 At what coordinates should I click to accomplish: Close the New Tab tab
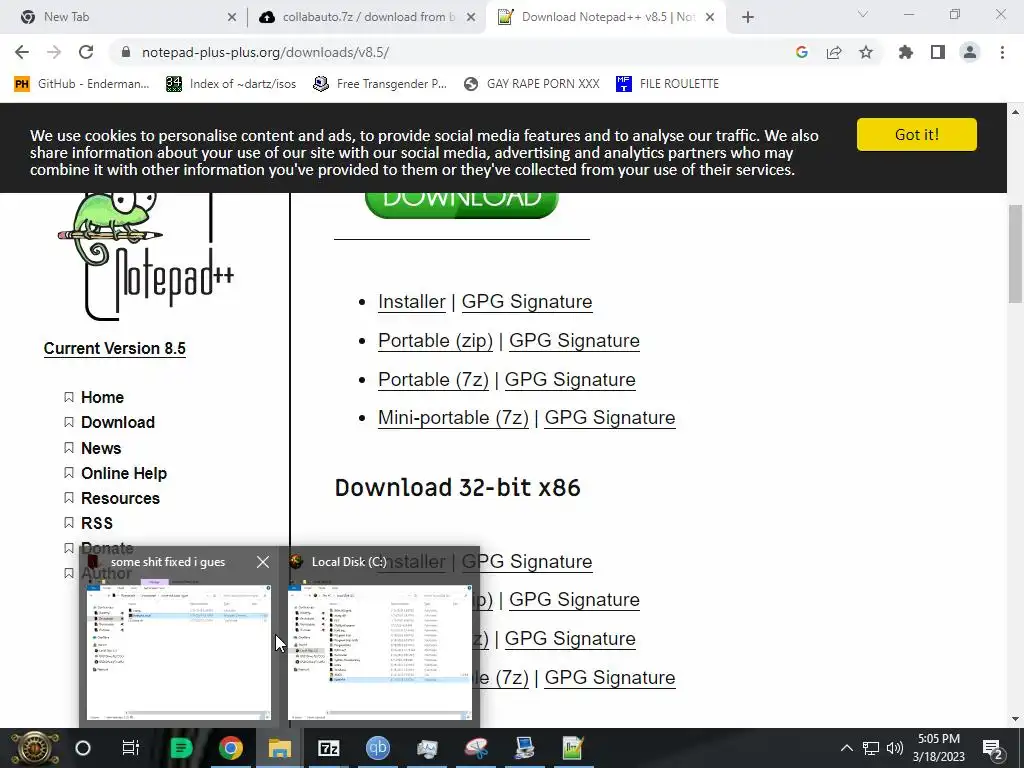point(232,18)
